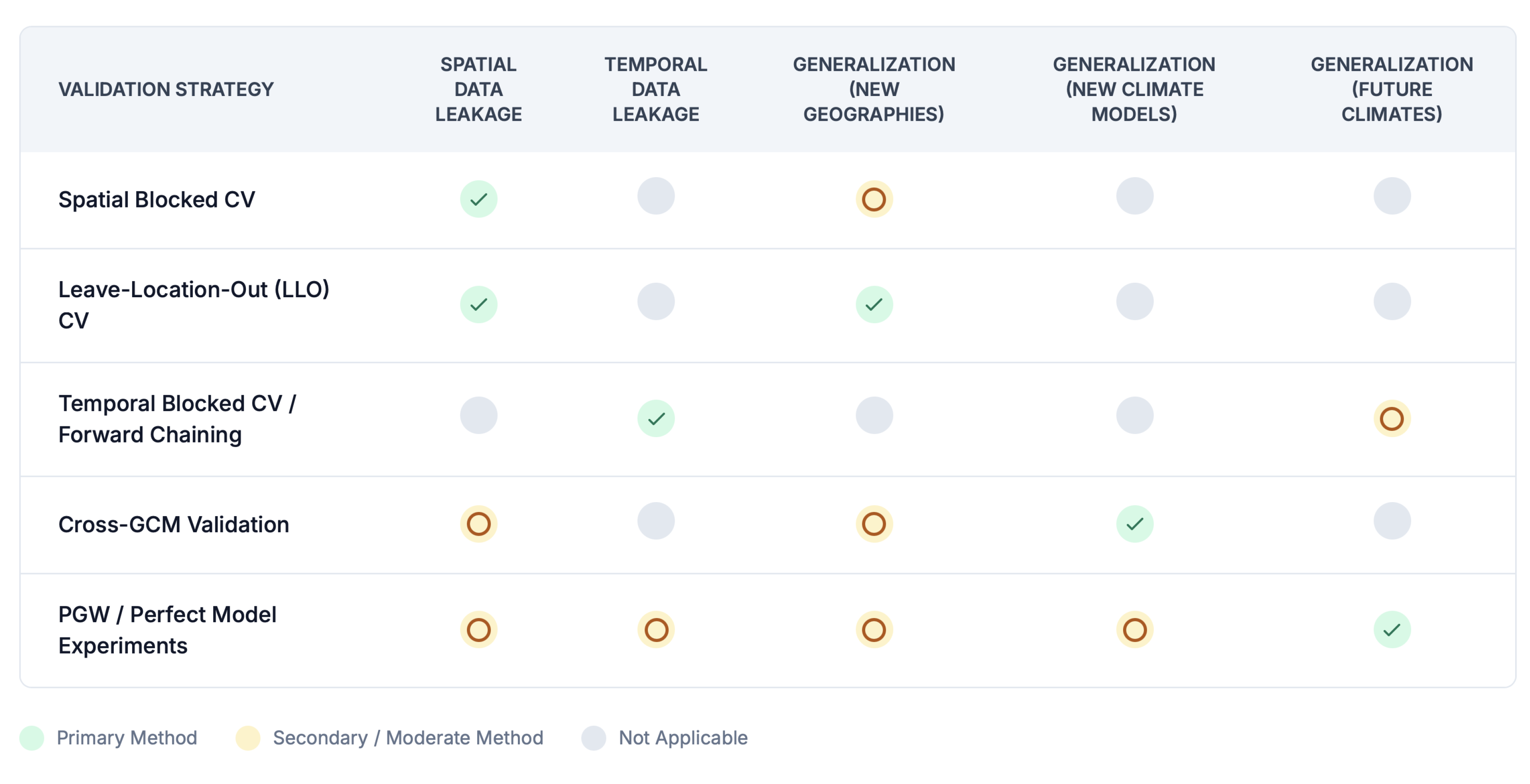Image resolution: width=1530 pixels, height=784 pixels.
Task: Click Spatial Blocked CV spatial leakage checkmark
Action: 478,199
